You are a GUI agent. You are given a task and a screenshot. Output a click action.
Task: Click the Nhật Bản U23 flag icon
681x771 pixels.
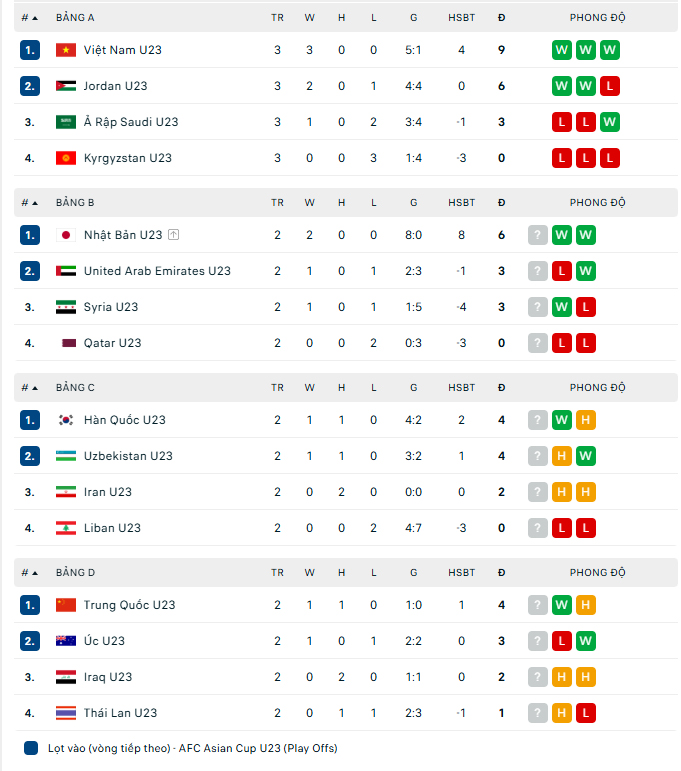coord(65,235)
